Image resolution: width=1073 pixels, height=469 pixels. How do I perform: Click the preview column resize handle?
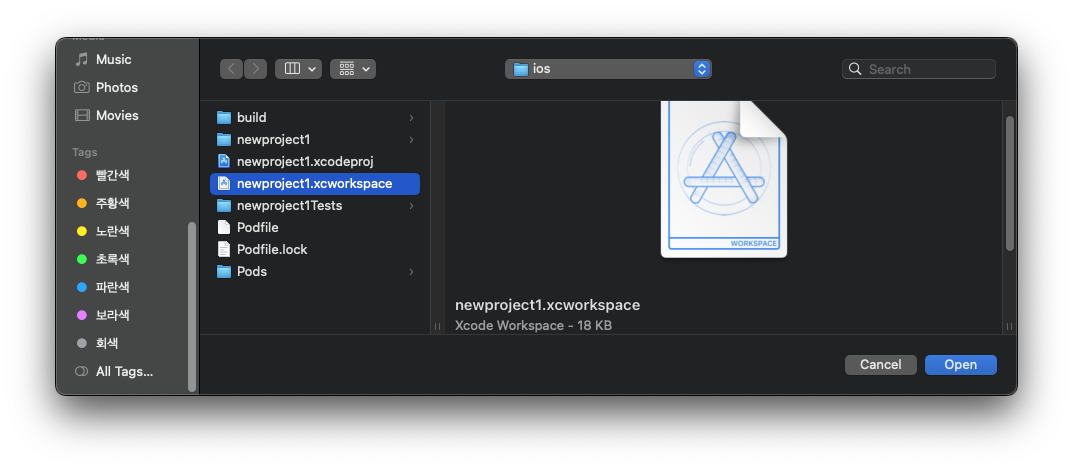(x=1009, y=327)
